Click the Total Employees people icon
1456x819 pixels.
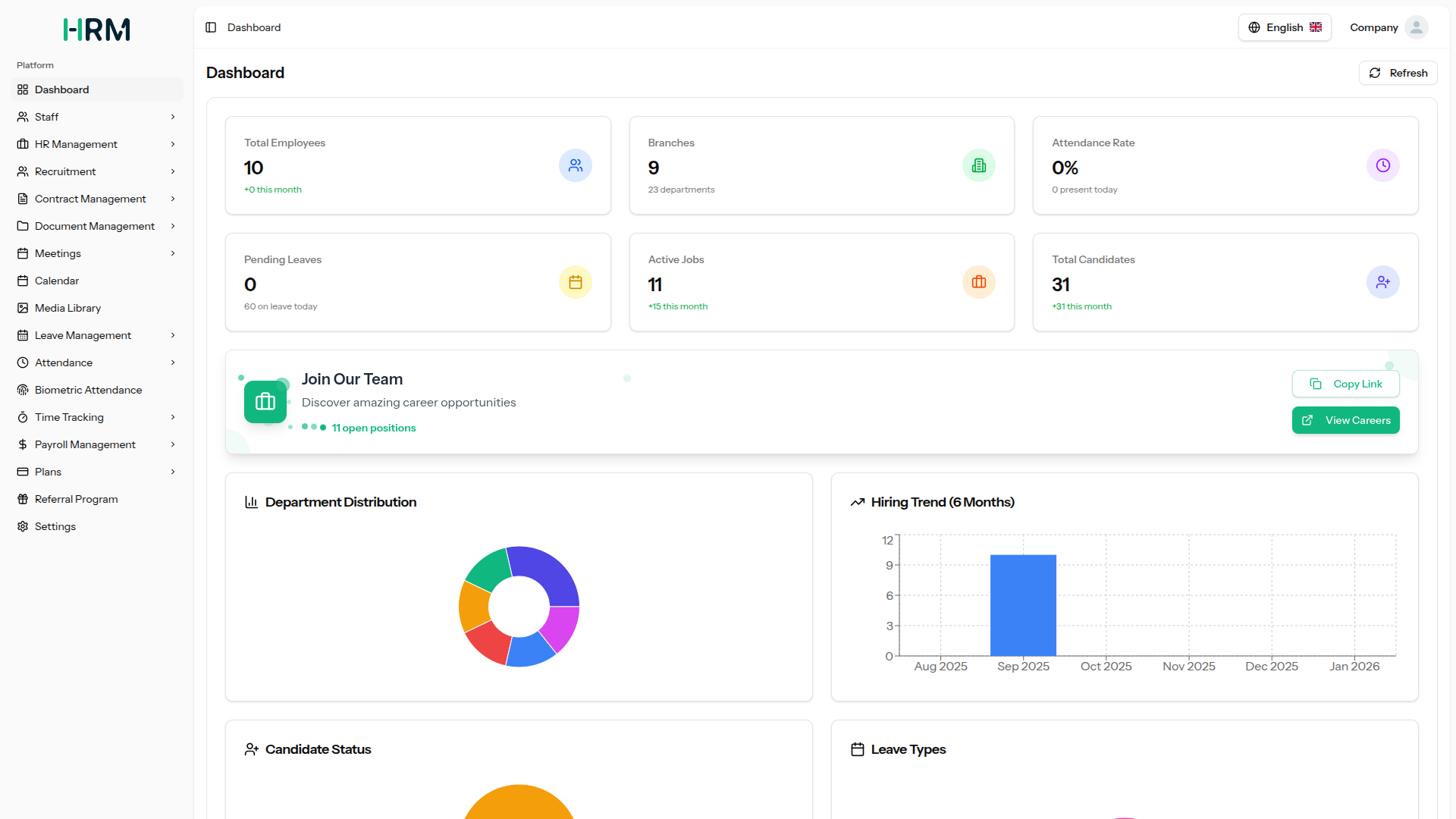pos(576,165)
